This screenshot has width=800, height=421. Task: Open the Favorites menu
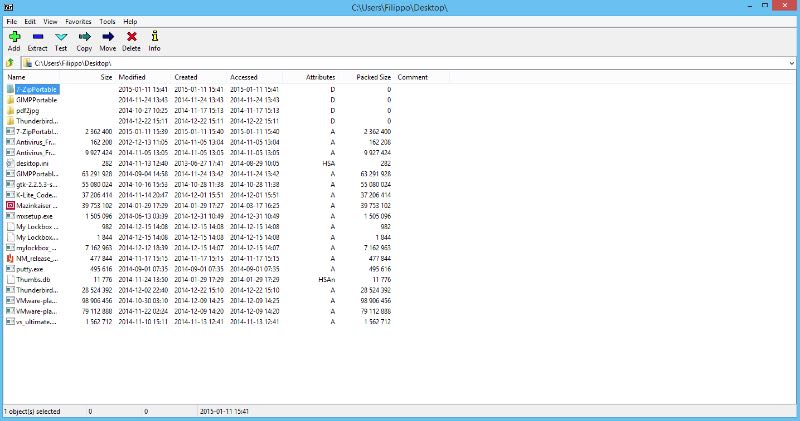click(77, 21)
